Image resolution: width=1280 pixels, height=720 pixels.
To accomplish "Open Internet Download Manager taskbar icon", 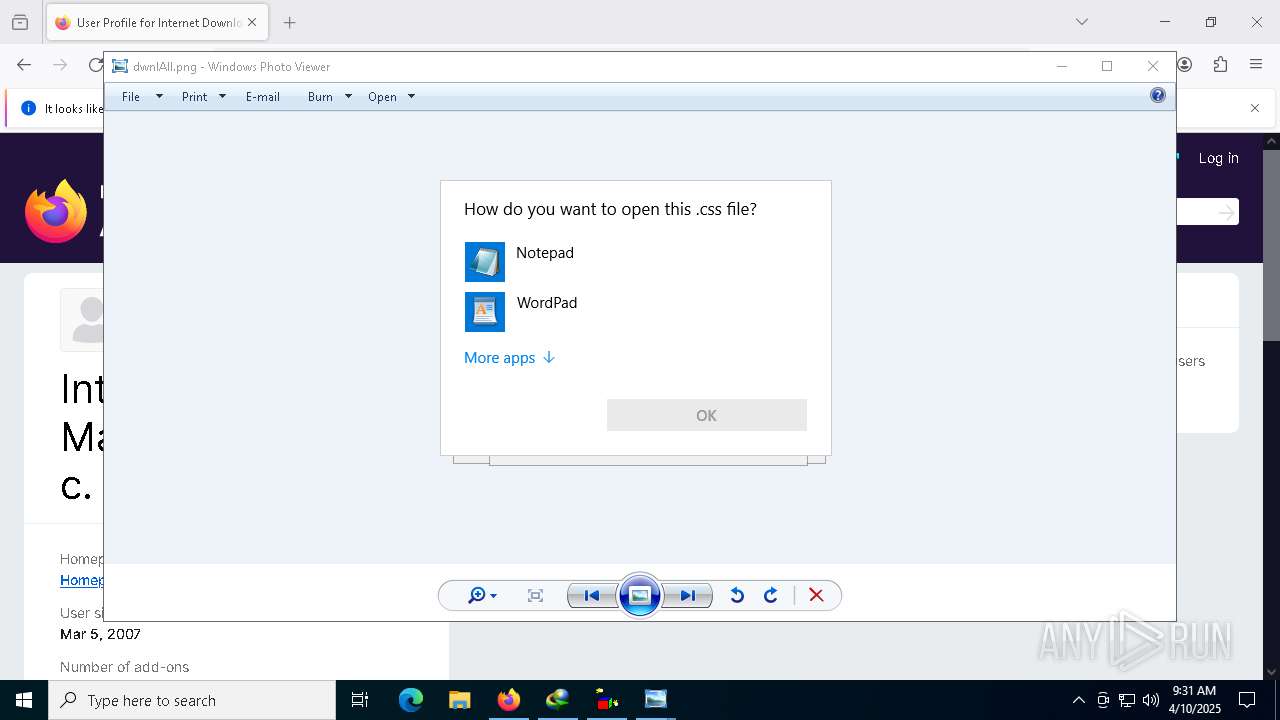I will pyautogui.click(x=557, y=700).
